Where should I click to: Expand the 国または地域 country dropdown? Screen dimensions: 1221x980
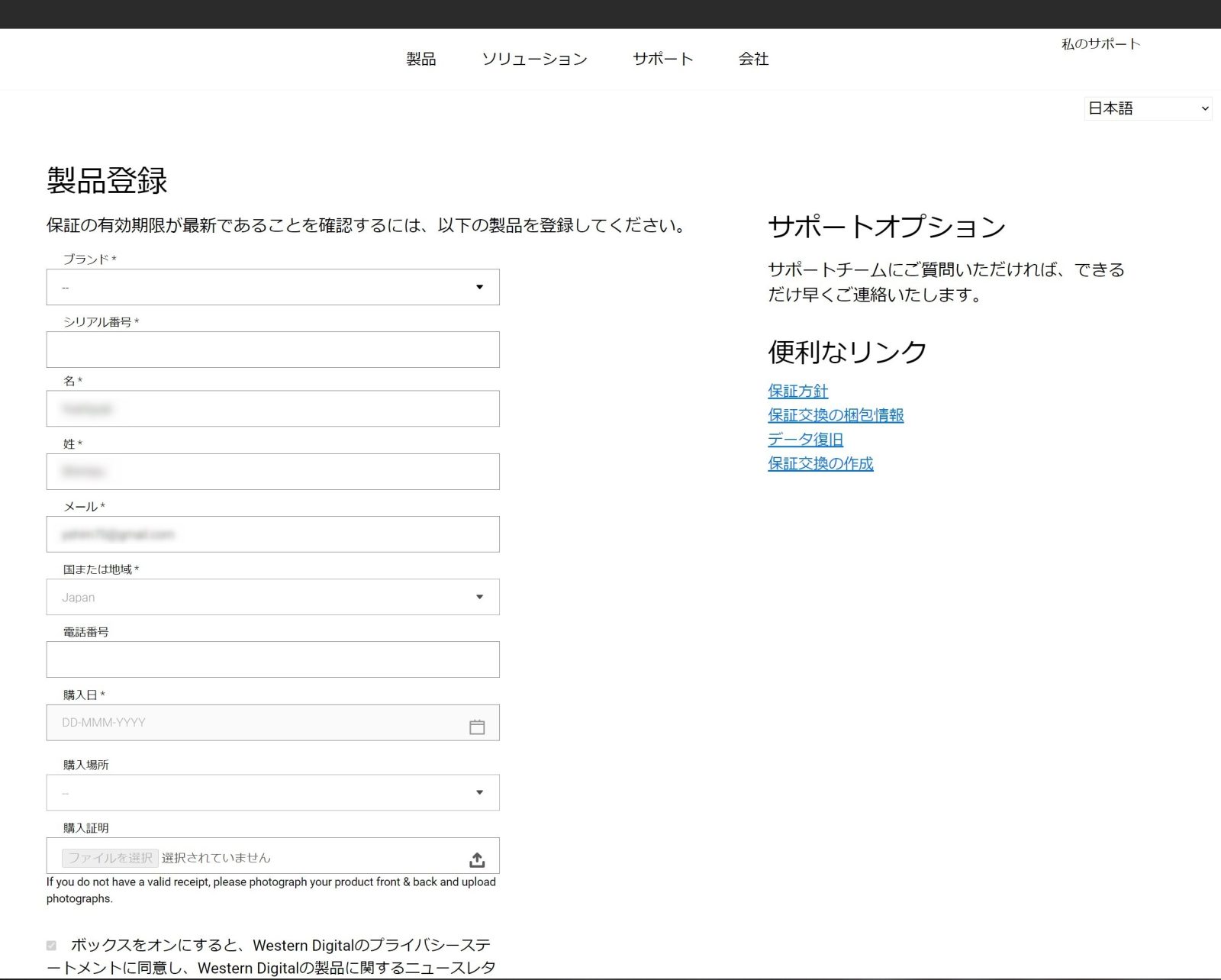coord(272,597)
